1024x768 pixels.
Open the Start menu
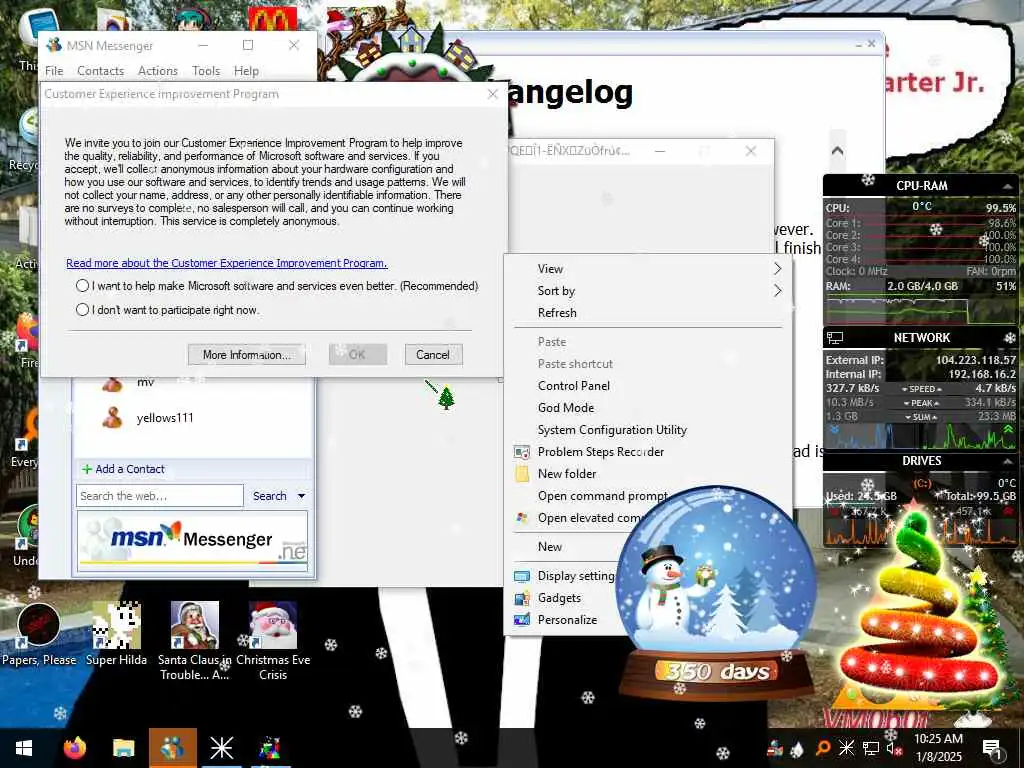24,748
